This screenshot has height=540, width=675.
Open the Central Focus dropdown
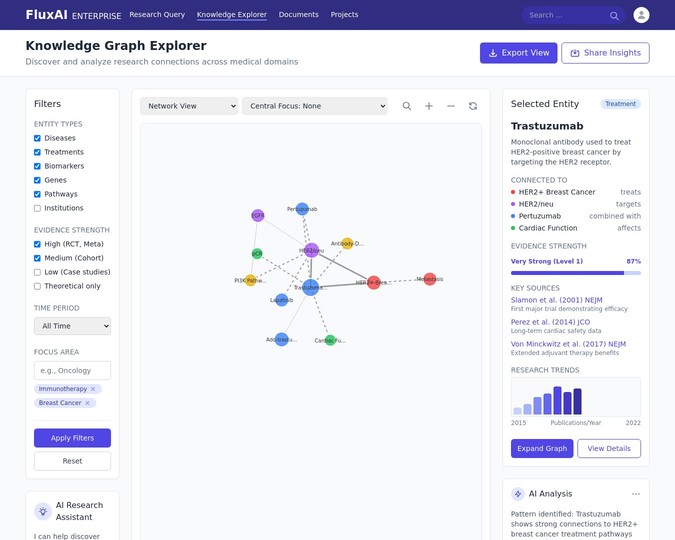(315, 106)
